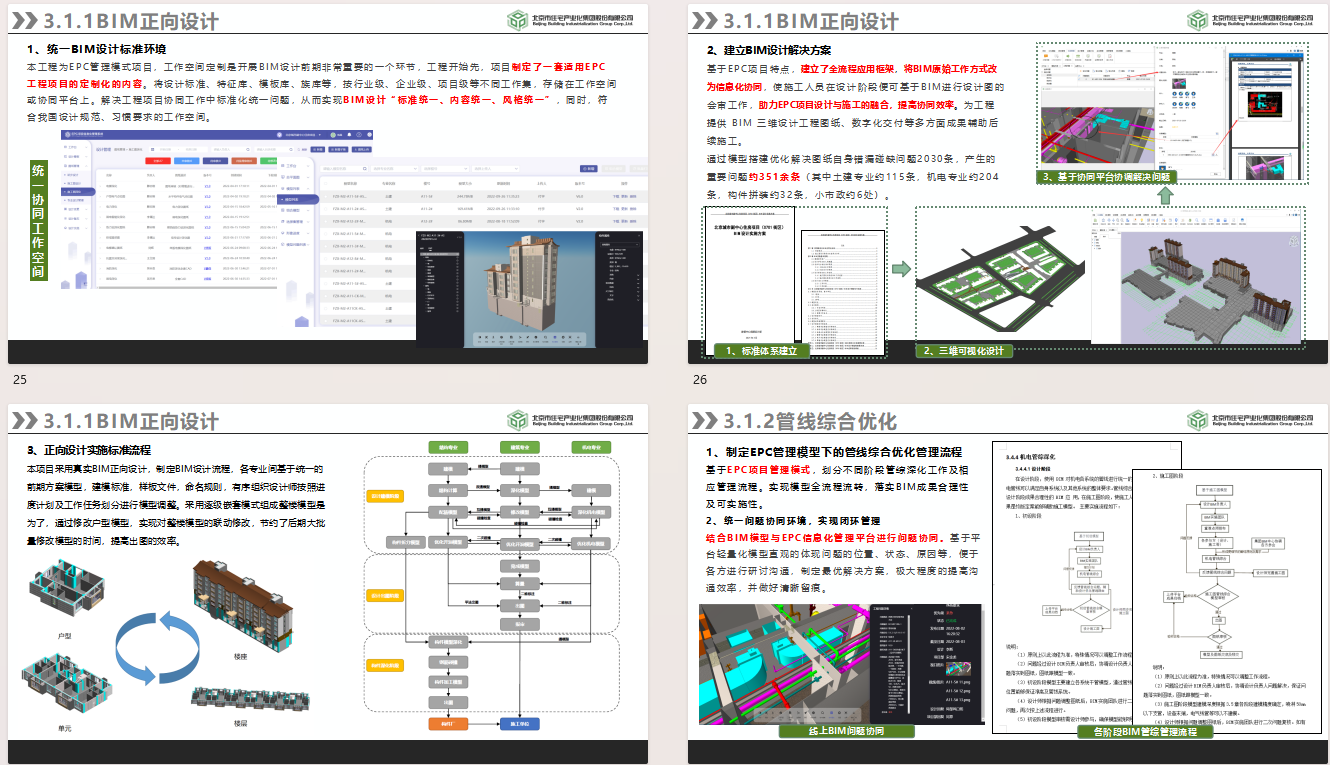Click the green upward arrow on slide 26
This screenshot has height=765, width=1330.
tap(1165, 195)
